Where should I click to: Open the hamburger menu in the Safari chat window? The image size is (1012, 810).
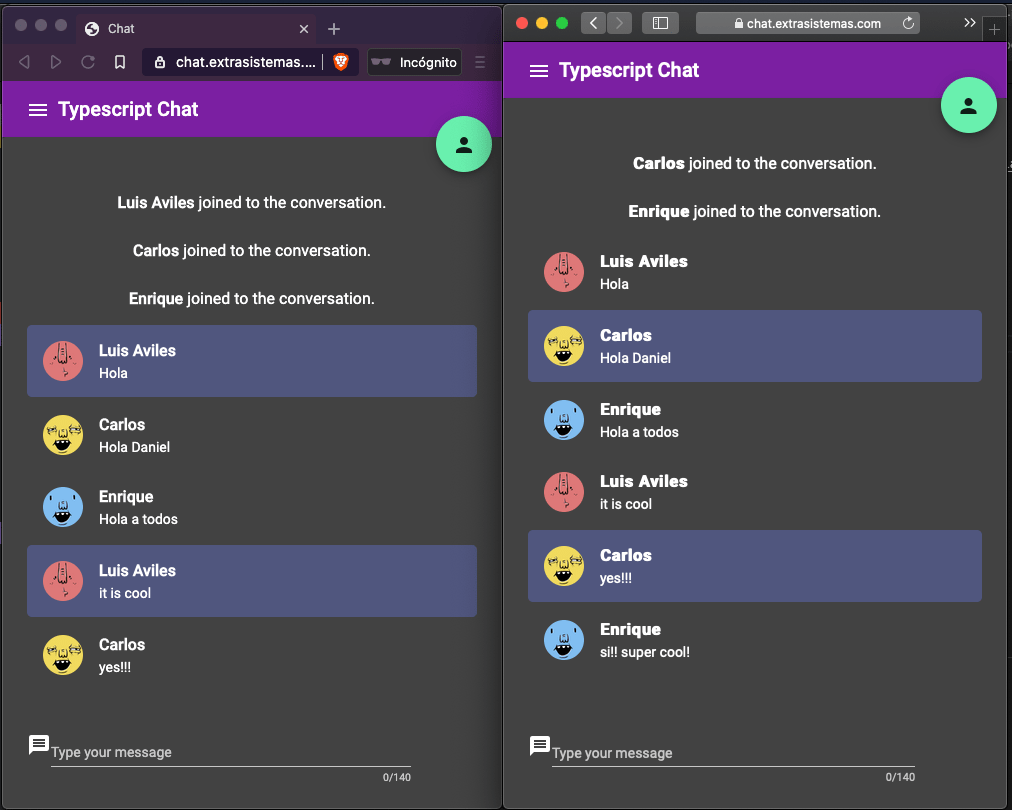tap(539, 70)
